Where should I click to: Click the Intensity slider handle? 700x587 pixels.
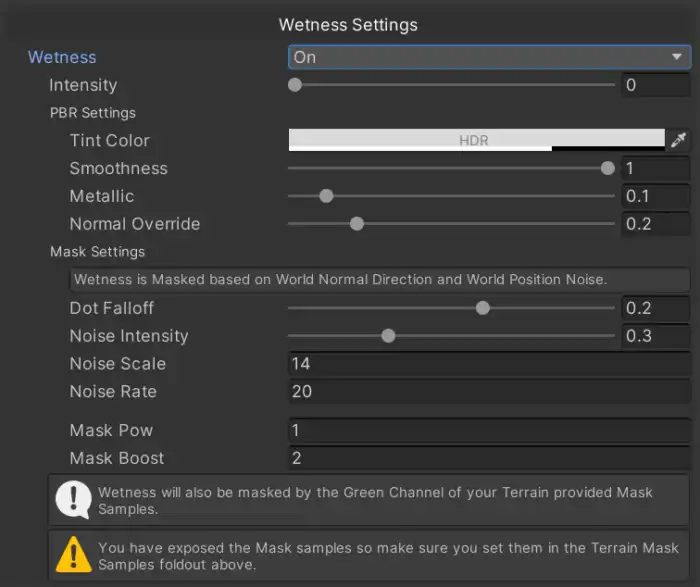[x=295, y=85]
